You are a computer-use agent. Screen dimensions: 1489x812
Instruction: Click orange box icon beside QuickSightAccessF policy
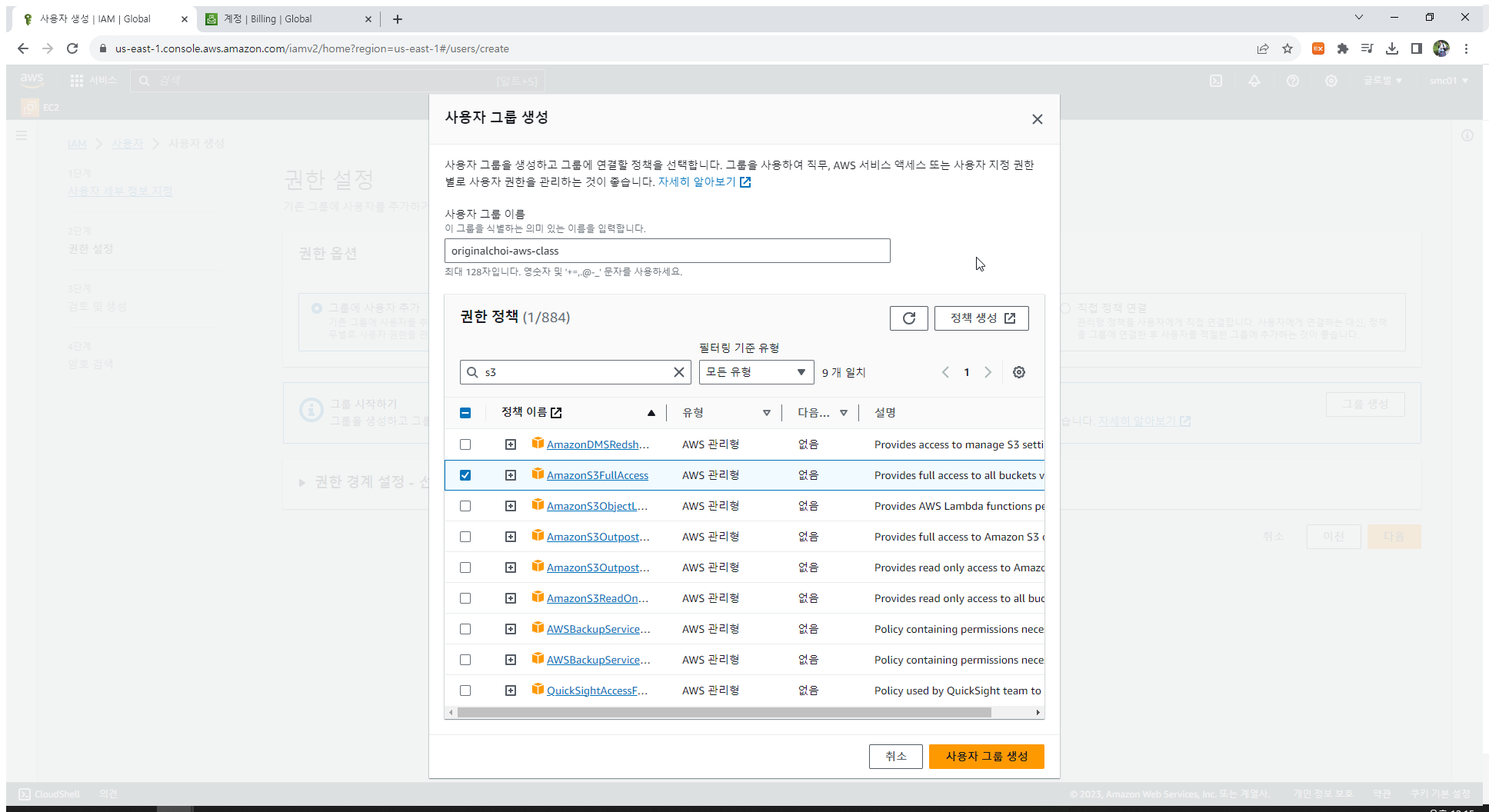[x=538, y=690]
